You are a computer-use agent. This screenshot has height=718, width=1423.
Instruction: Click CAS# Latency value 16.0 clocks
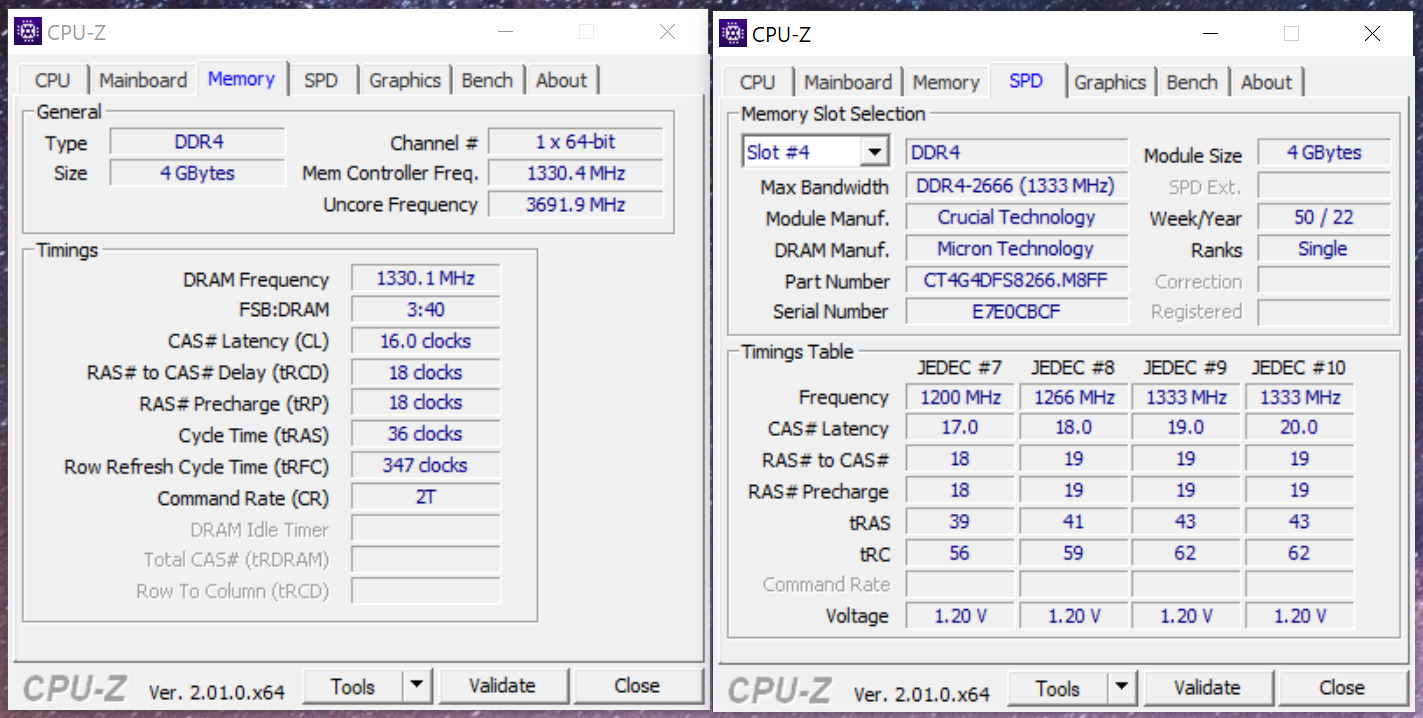(x=426, y=341)
